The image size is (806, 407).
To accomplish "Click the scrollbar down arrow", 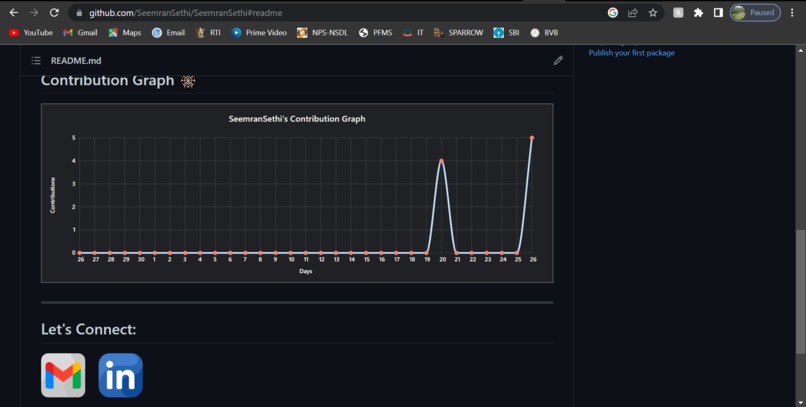I will [x=801, y=402].
